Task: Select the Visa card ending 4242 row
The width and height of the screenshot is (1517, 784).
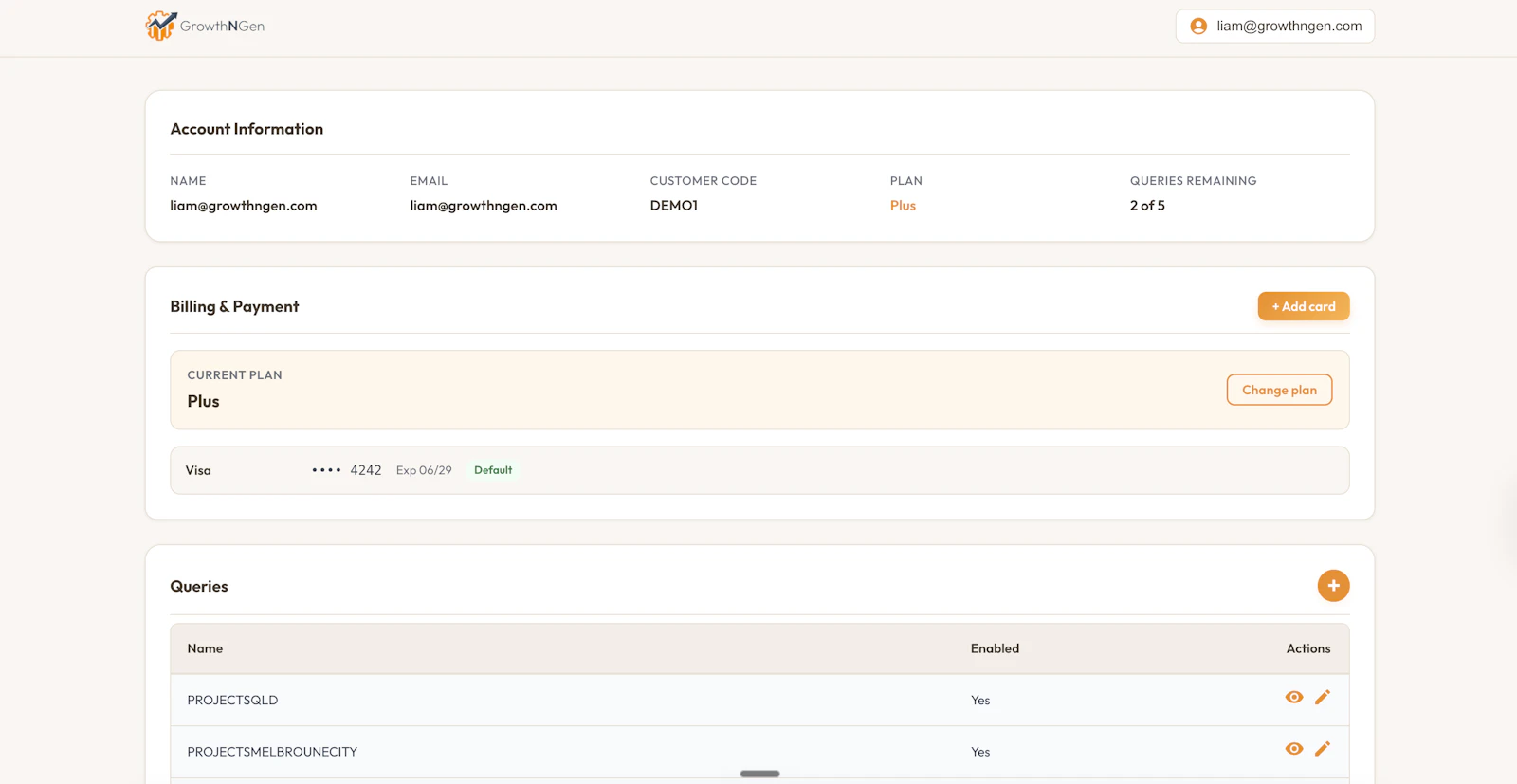Action: 759,470
